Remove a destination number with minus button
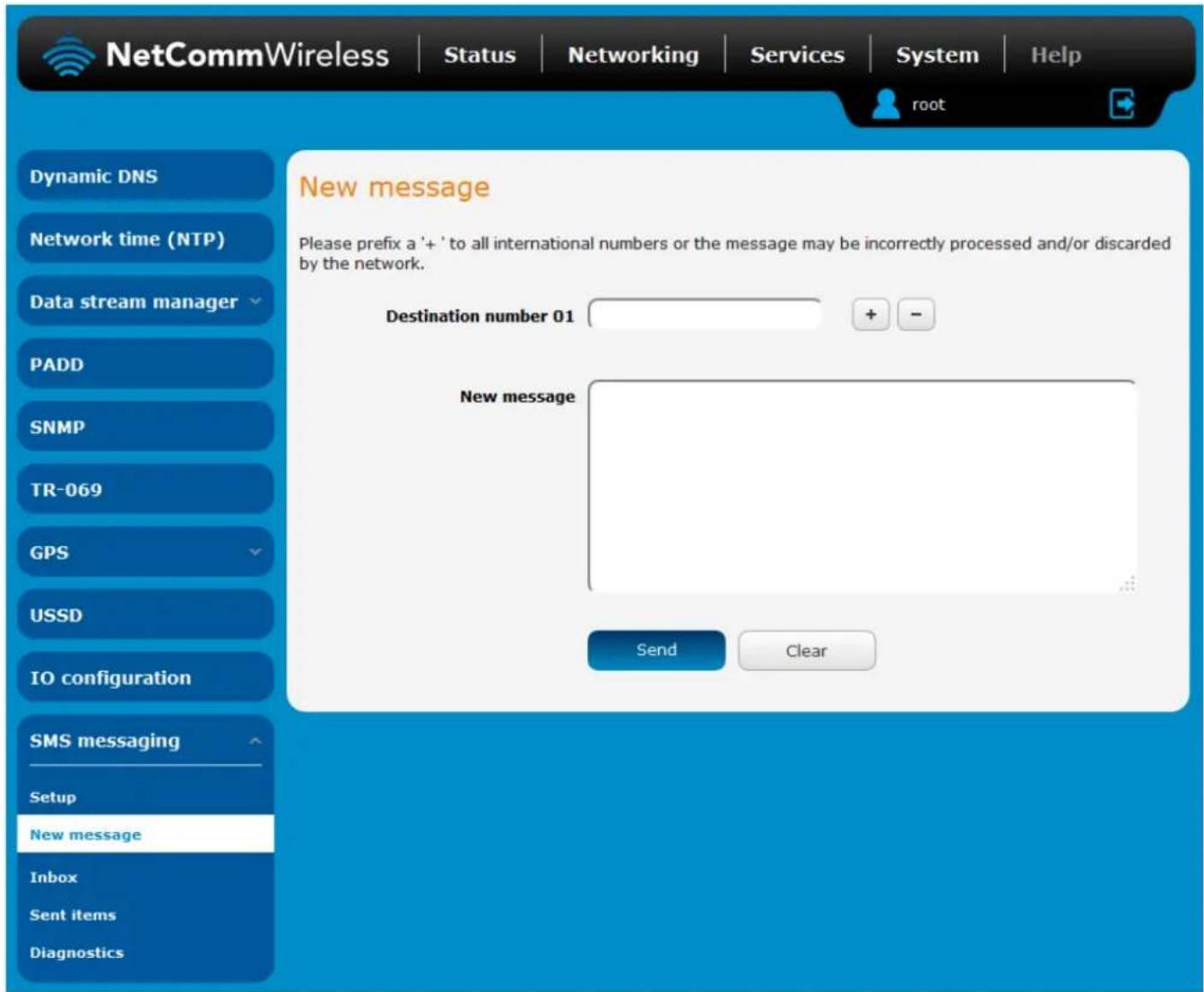This screenshot has width=1204, height=992. [x=915, y=315]
